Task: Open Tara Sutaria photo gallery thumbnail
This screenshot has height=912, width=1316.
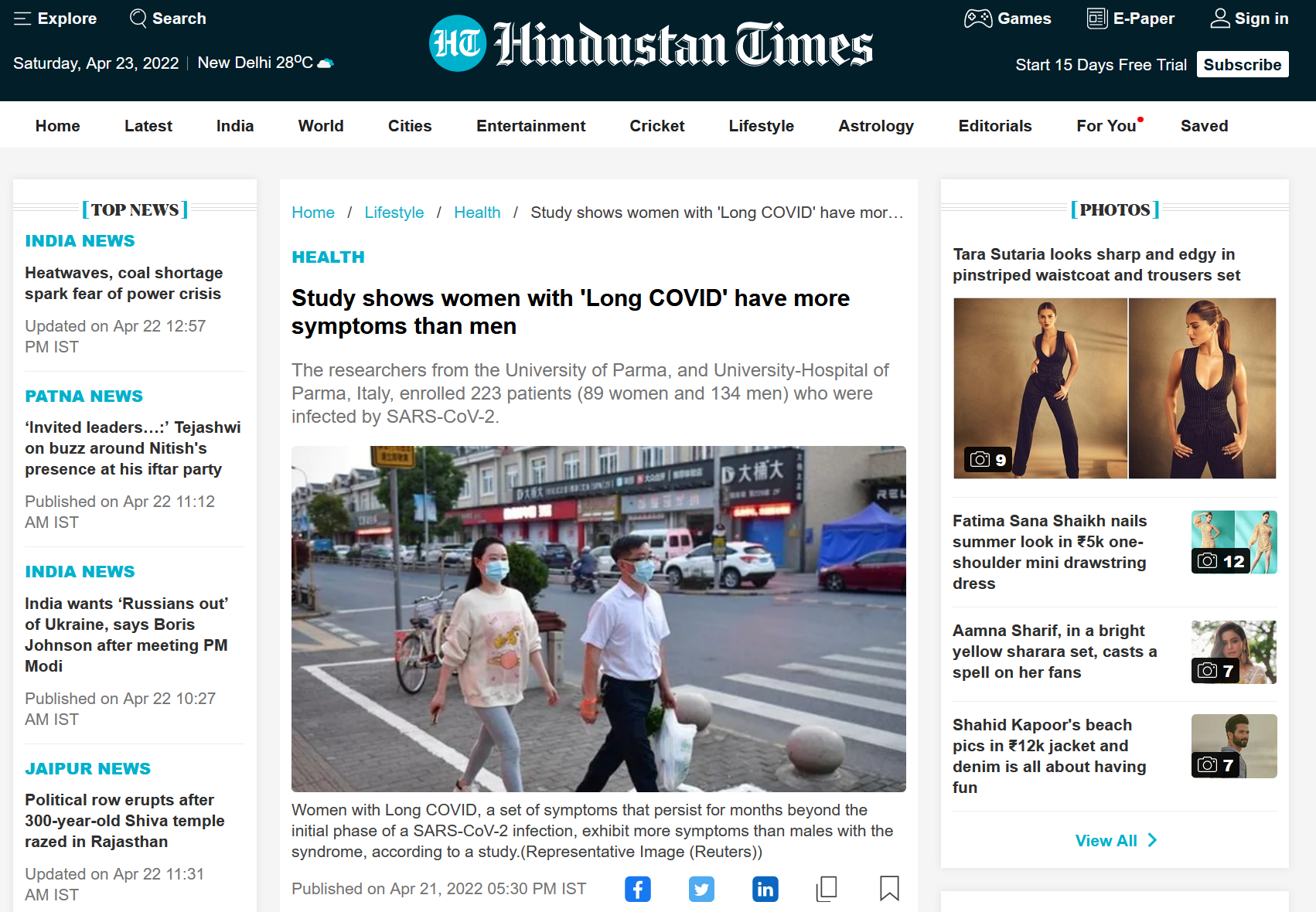Action: tap(1114, 388)
